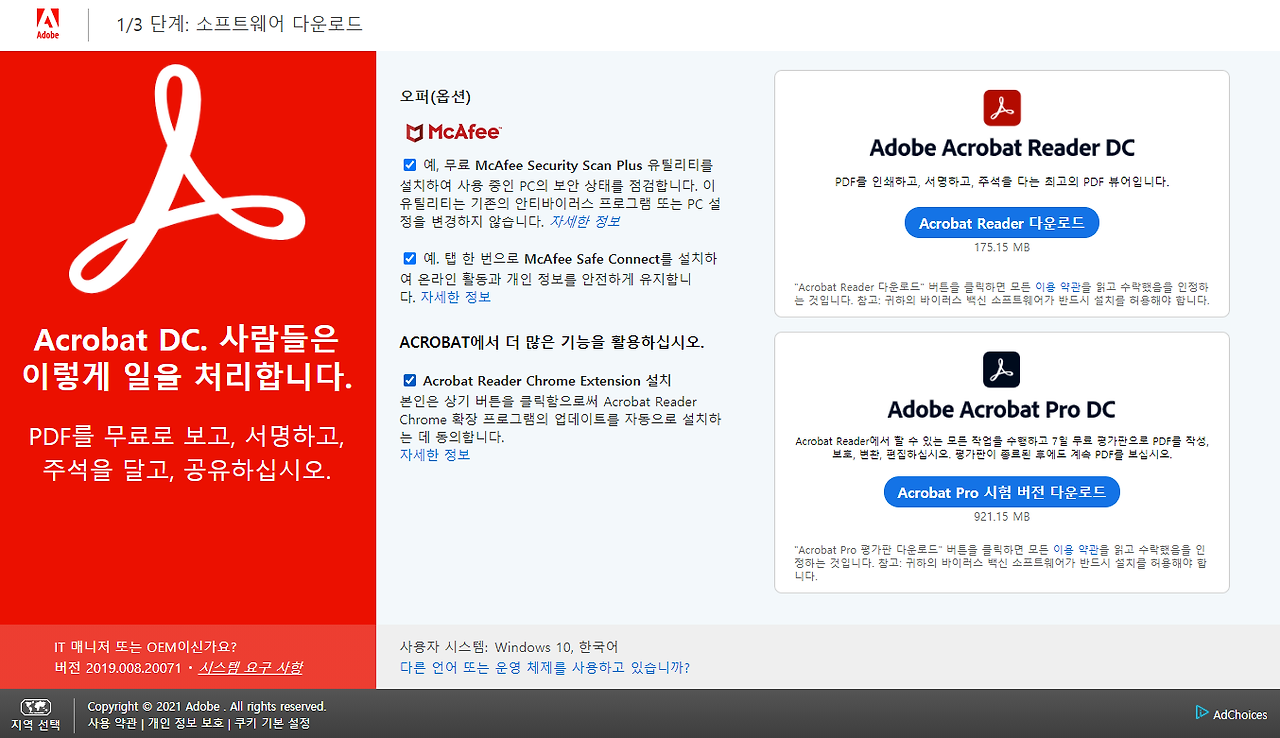Click the Acrobat Pro 시험 버전 다운로드 button
Screen dimensions: 1280x738
(1001, 492)
